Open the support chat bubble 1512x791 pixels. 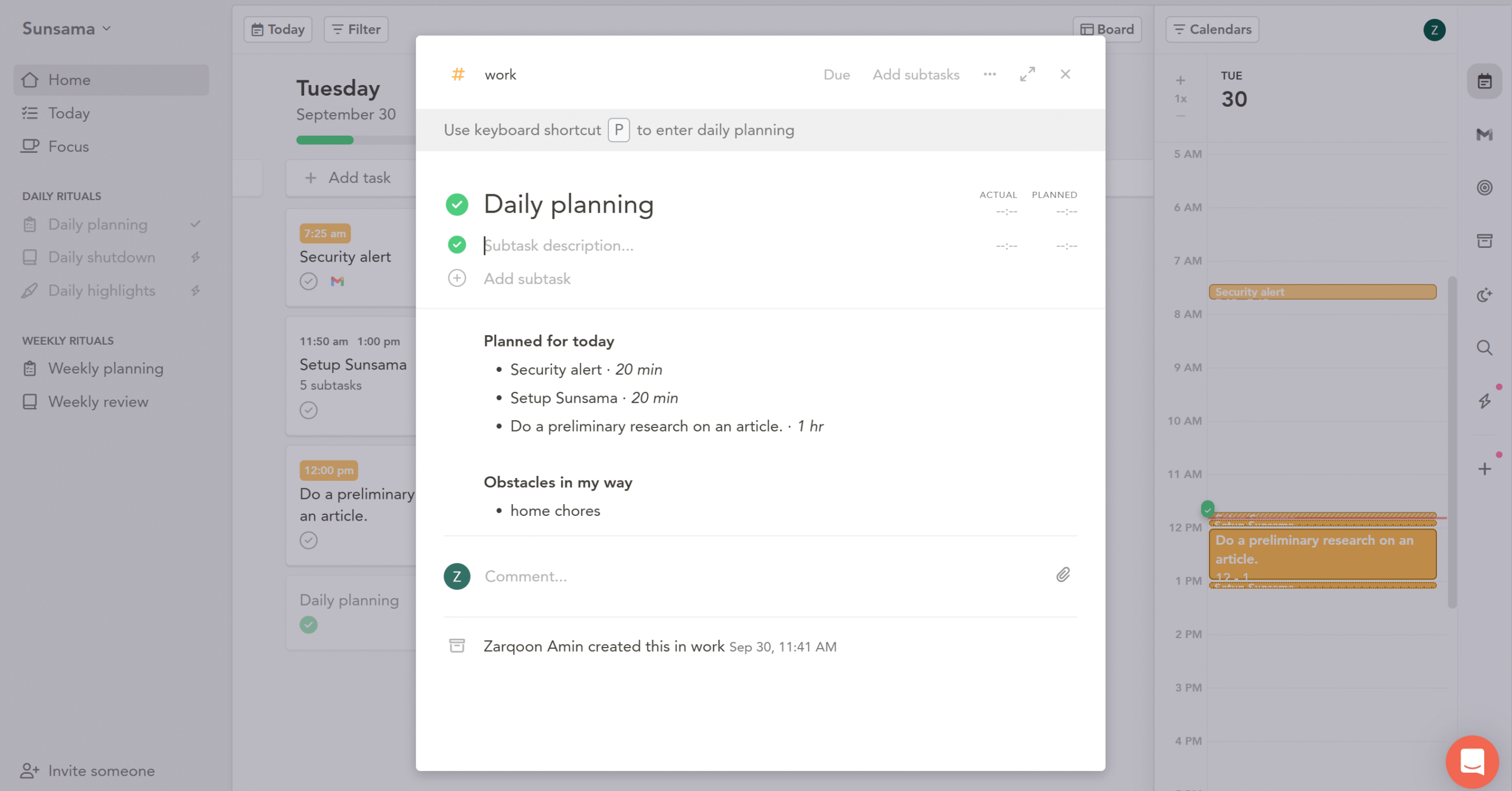pos(1472,761)
